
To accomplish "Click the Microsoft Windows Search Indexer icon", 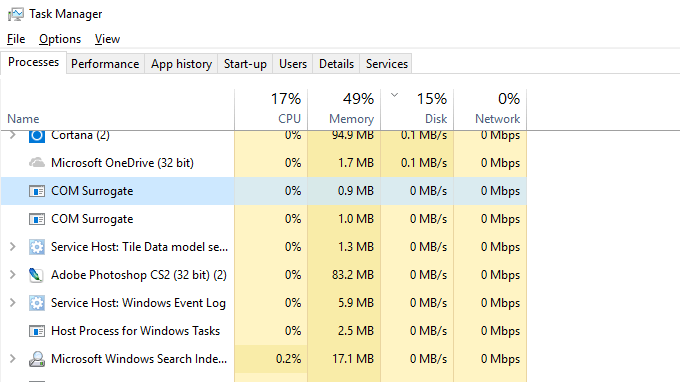I will (x=37, y=359).
